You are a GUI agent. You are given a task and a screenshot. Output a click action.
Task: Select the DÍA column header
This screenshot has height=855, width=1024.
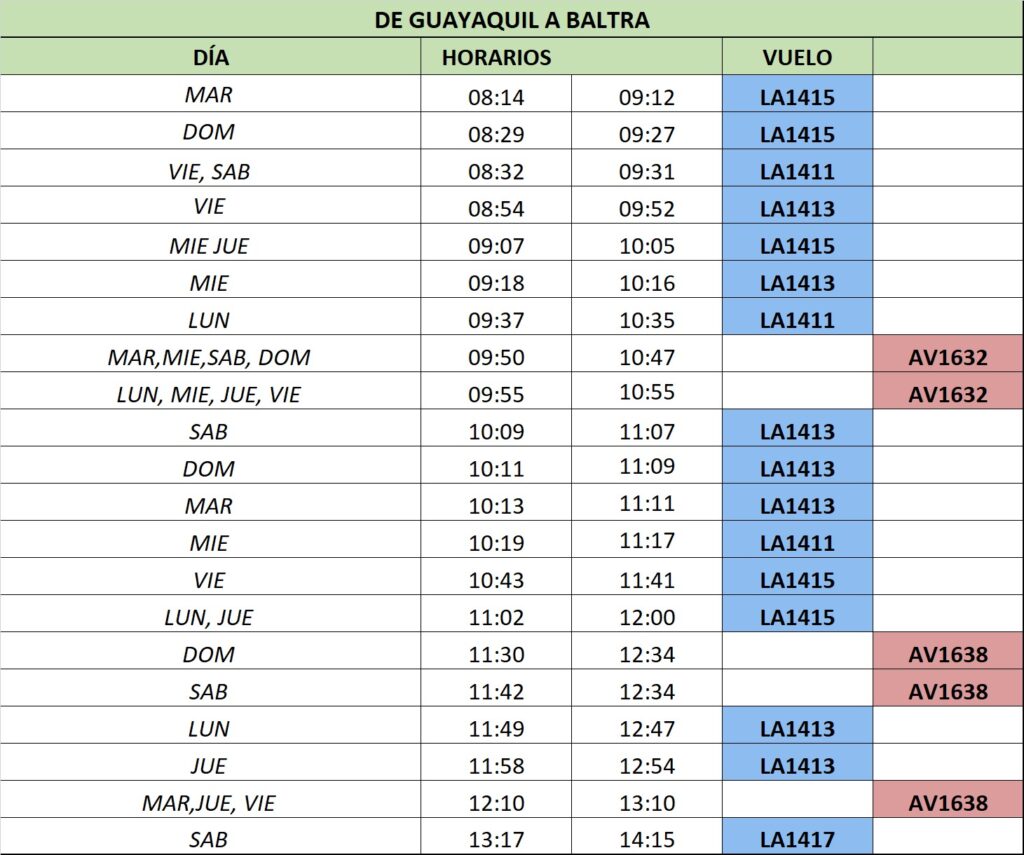coord(210,57)
